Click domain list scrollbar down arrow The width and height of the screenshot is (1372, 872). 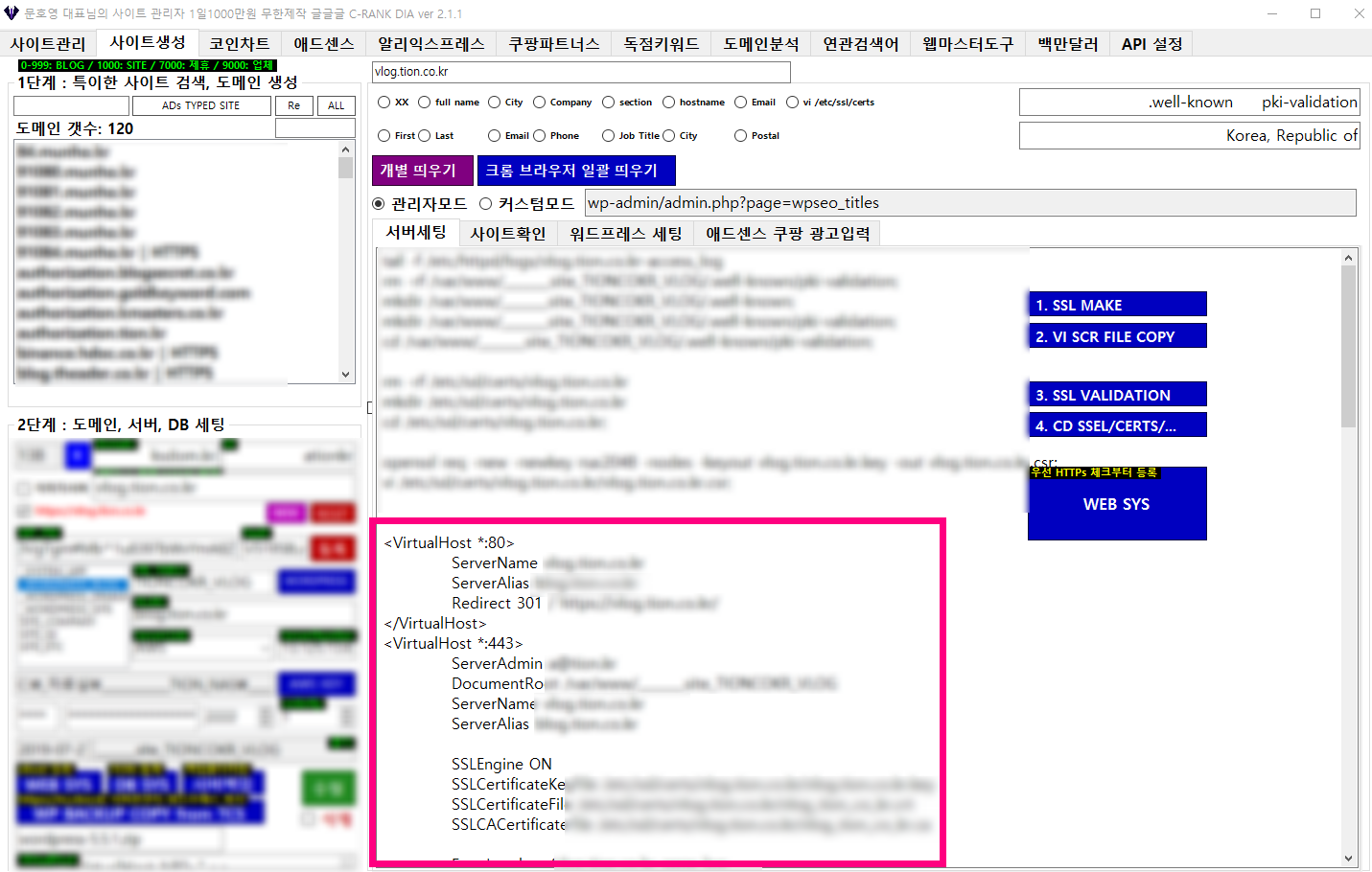coord(346,375)
